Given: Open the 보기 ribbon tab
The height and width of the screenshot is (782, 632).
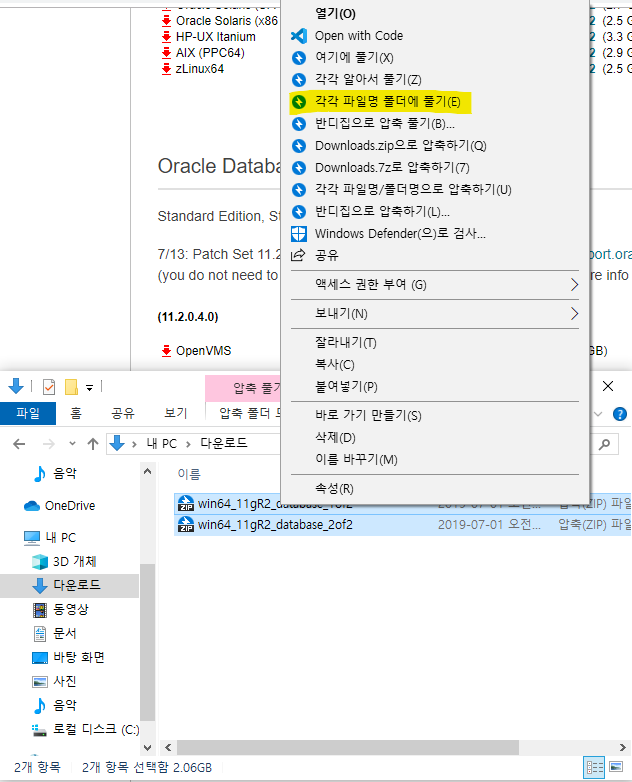Looking at the screenshot, I should coord(176,413).
